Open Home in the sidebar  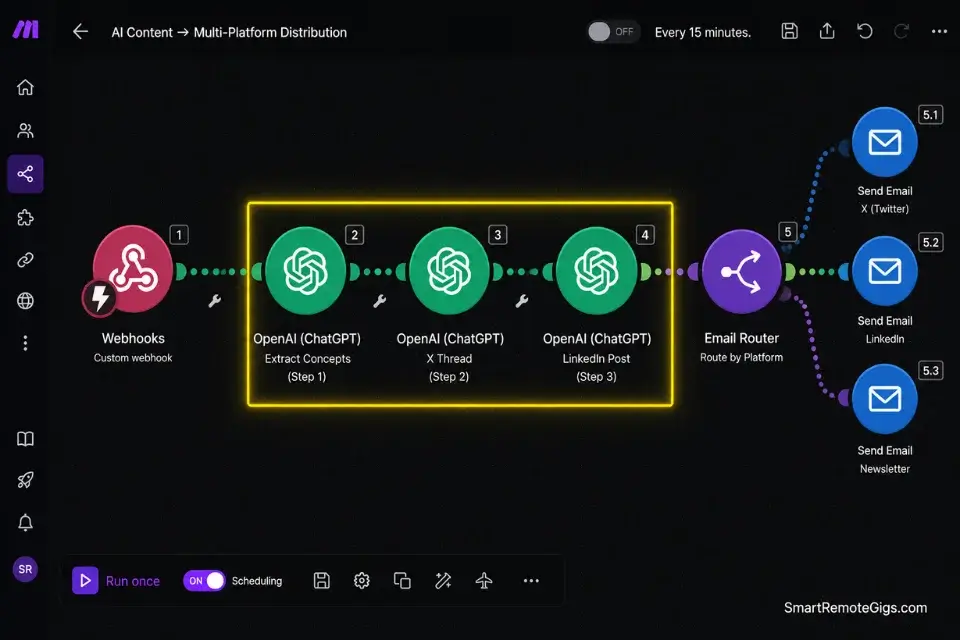point(25,87)
